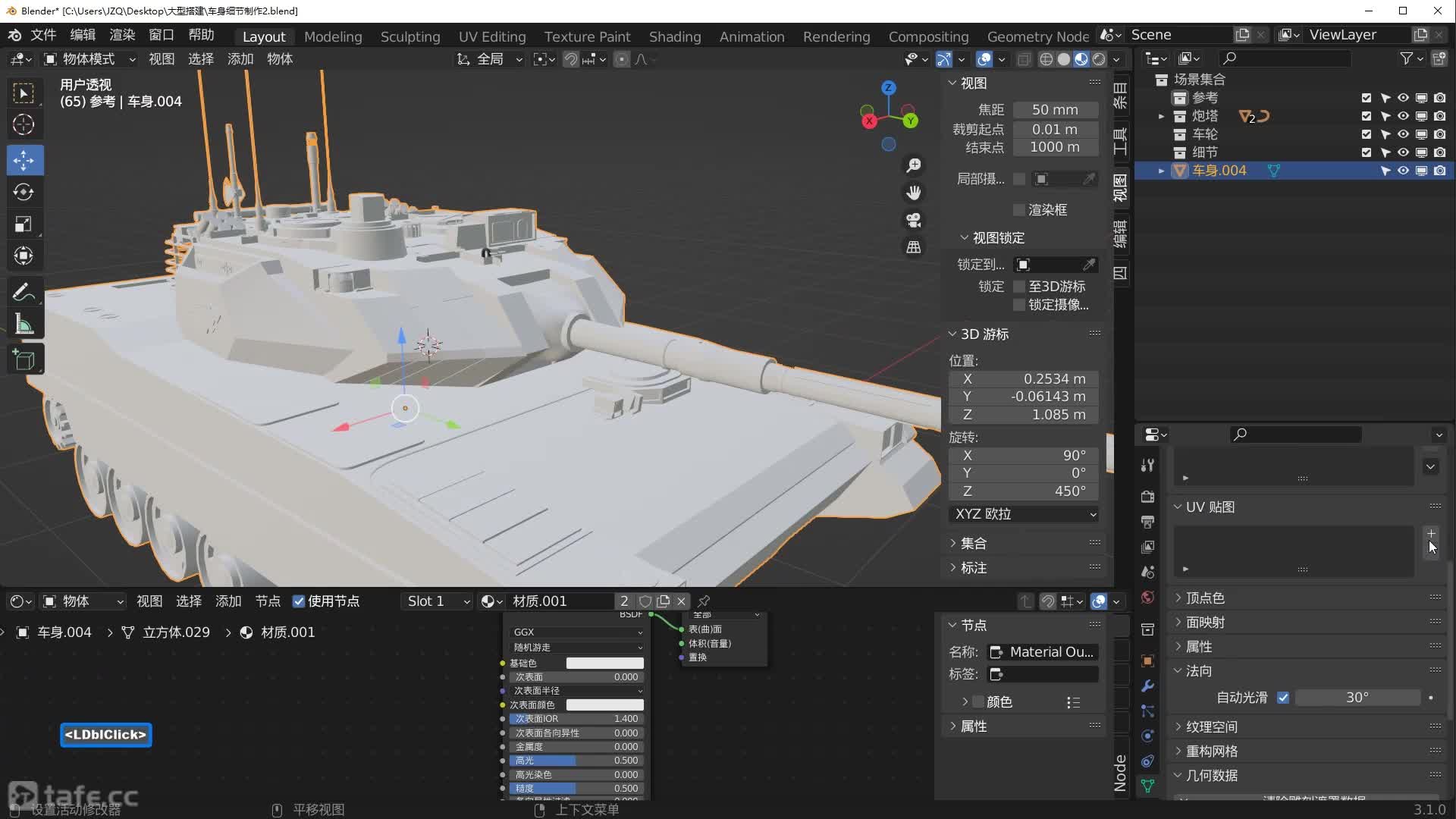Click the 车身.004 breadcrumb in node editor
This screenshot has width=1456, height=819.
pos(64,632)
